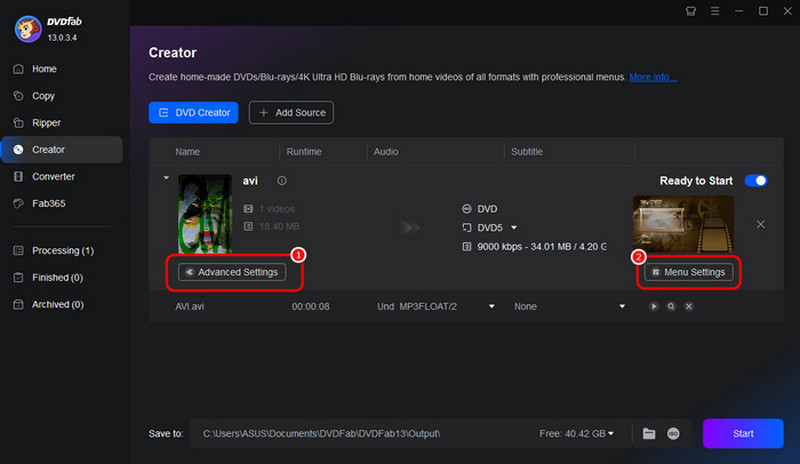Click the Audio column header

tap(386, 152)
